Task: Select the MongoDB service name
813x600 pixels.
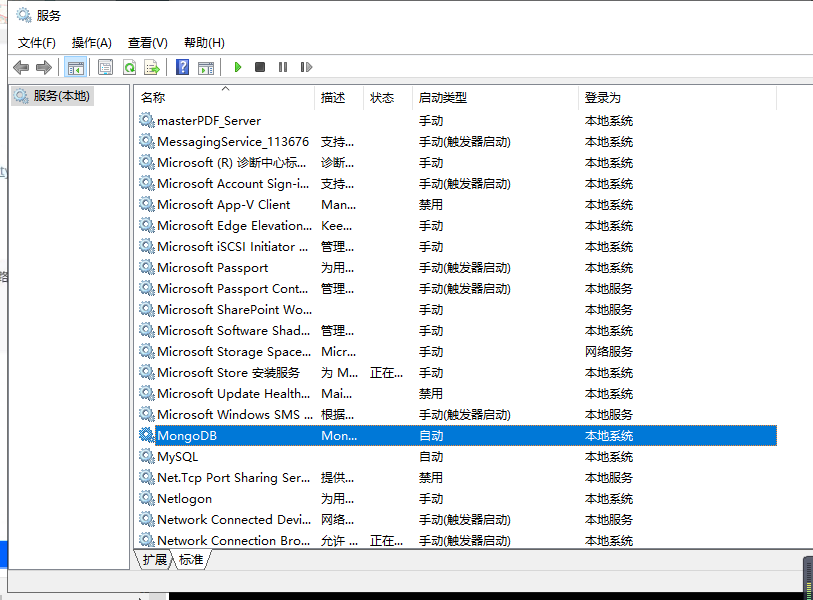Action: [x=187, y=436]
